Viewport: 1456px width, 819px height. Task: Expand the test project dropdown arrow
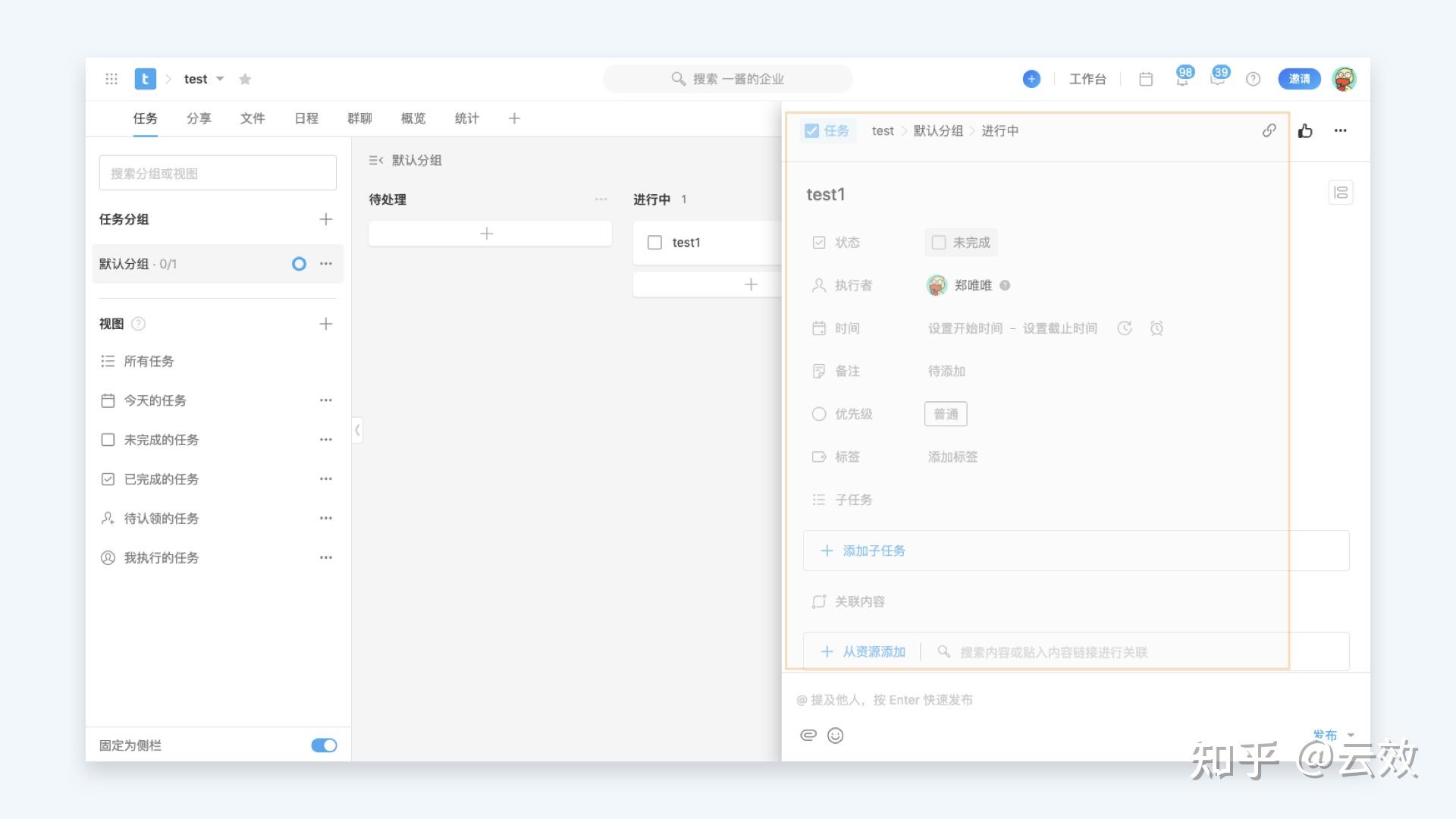pos(220,79)
